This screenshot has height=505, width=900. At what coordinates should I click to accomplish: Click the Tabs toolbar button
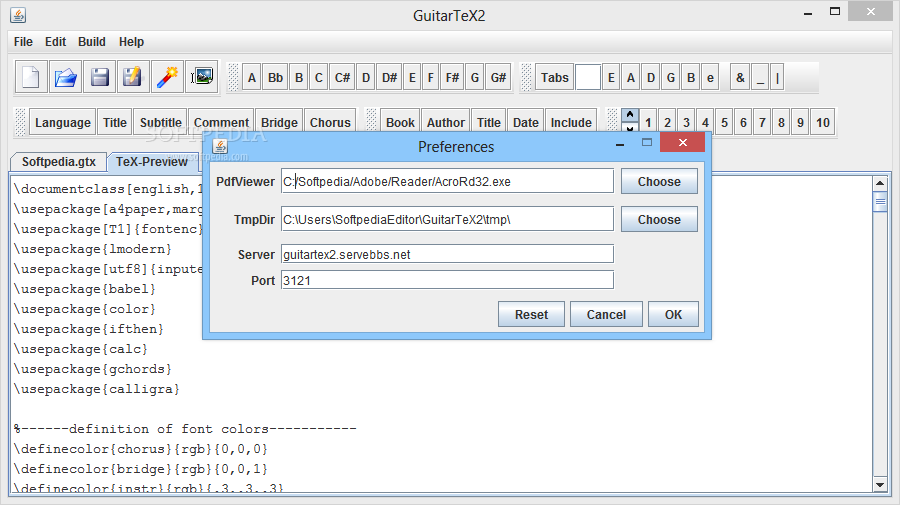pos(554,77)
